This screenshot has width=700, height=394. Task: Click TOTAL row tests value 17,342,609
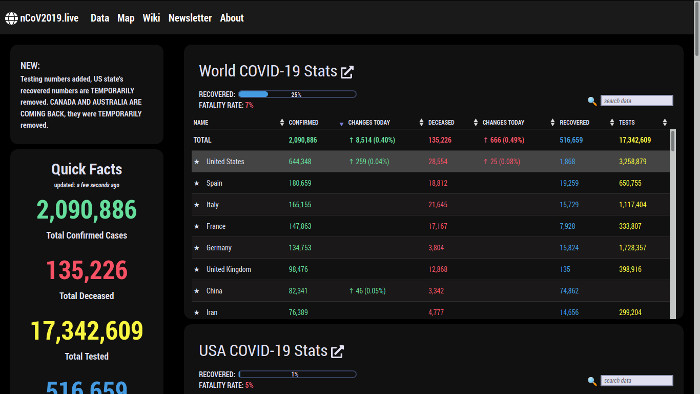635,140
